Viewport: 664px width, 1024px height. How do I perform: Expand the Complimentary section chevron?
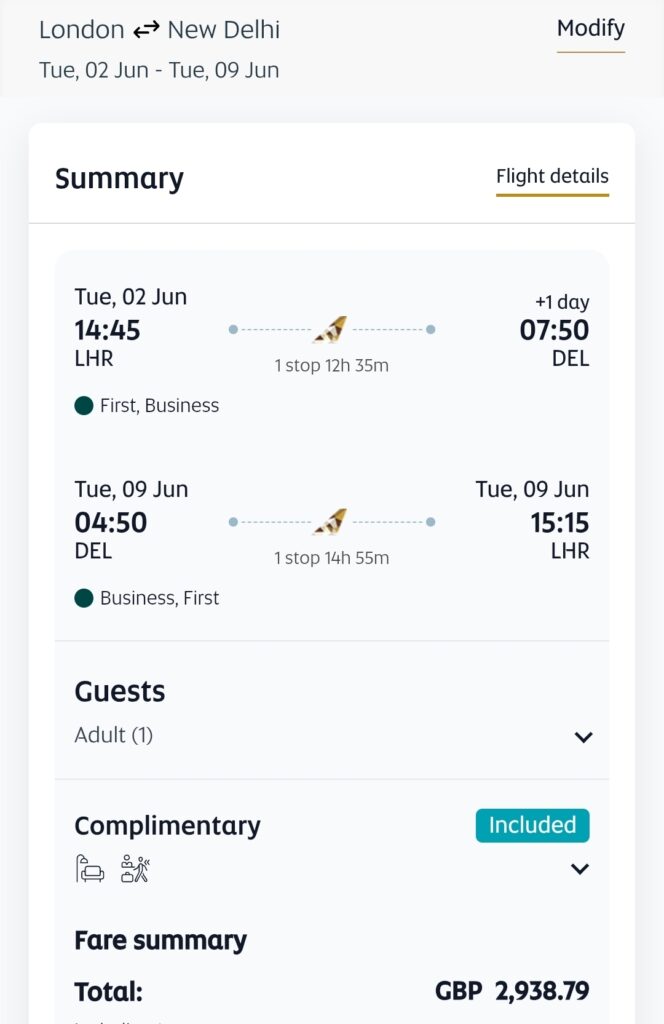(x=579, y=868)
